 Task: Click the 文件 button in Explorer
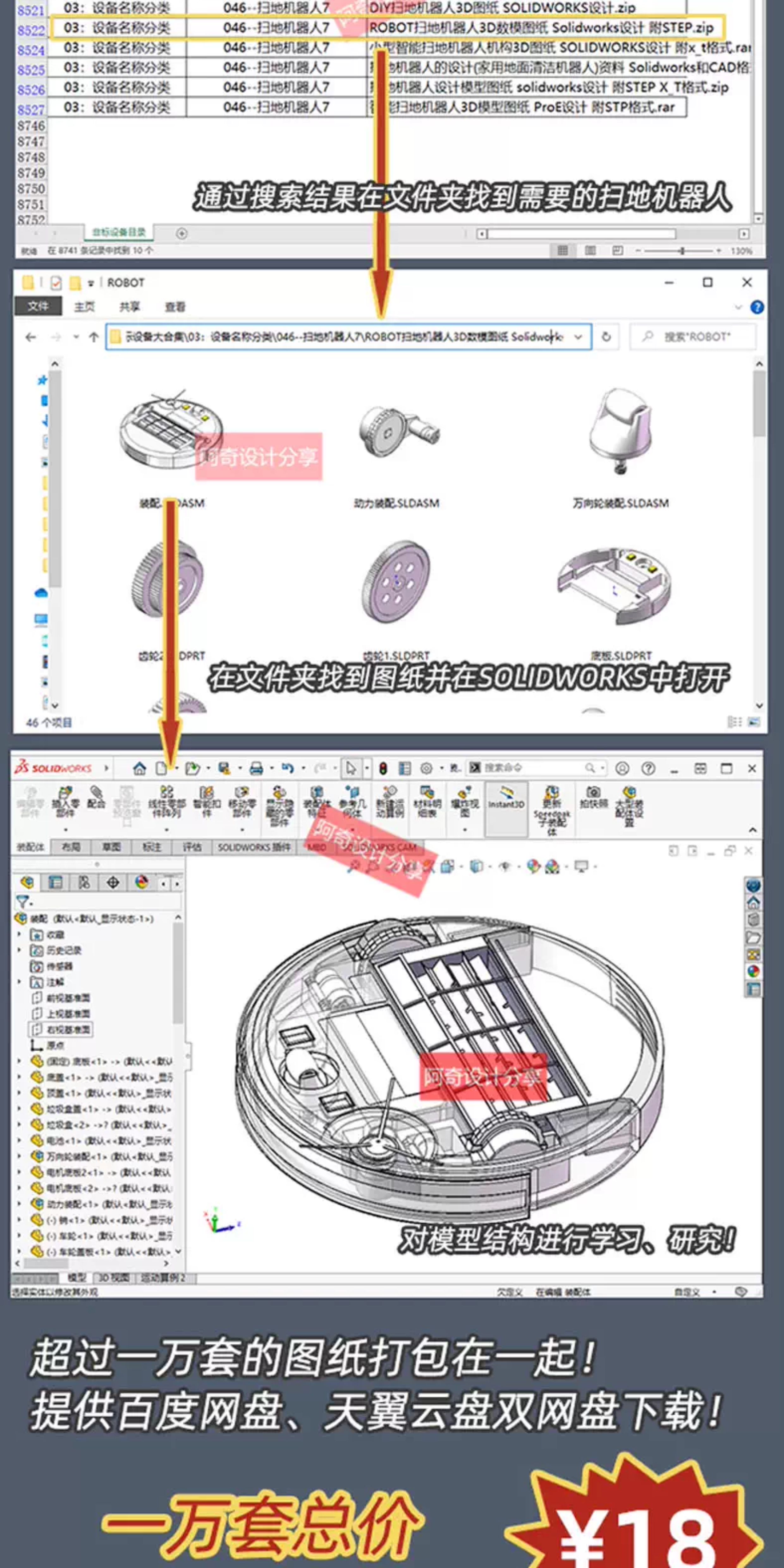pos(38,306)
